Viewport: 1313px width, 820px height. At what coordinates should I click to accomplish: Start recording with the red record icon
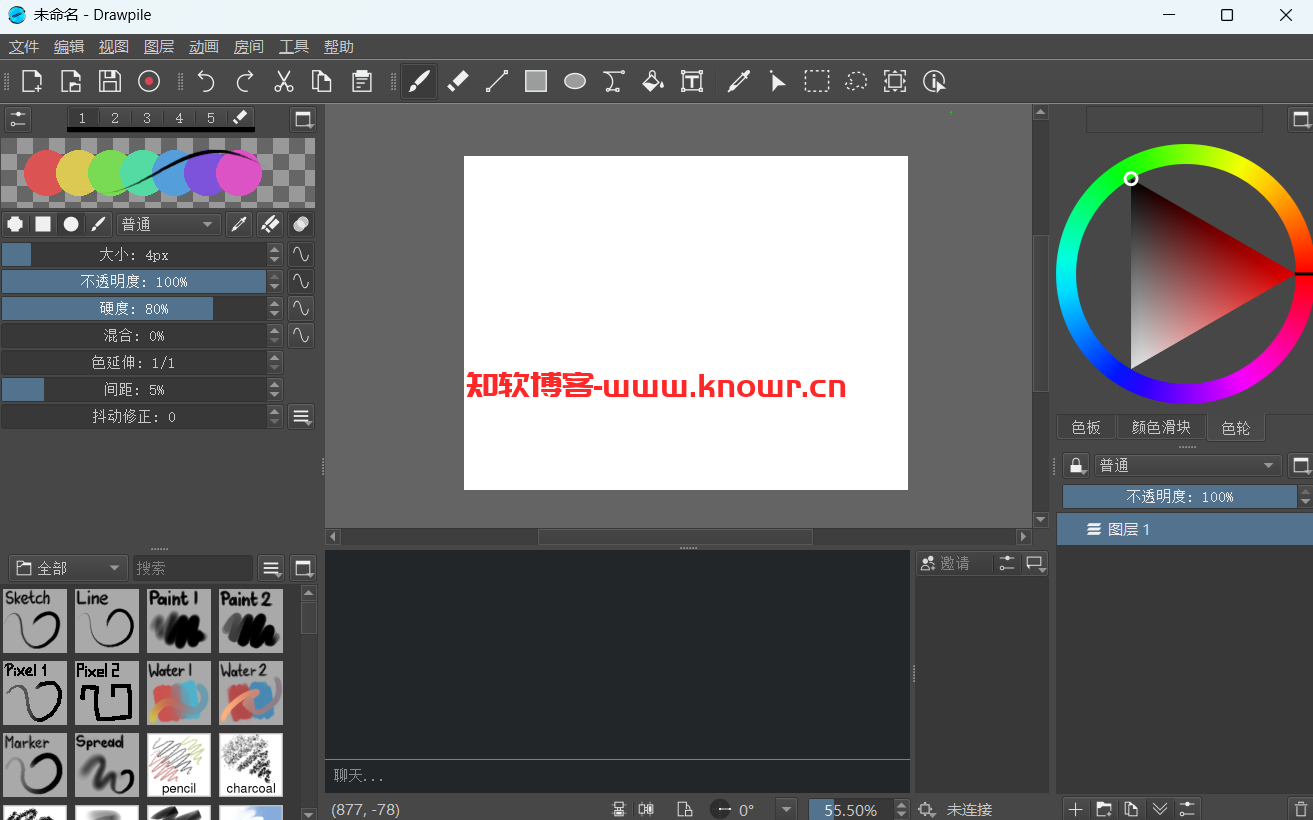tap(149, 82)
